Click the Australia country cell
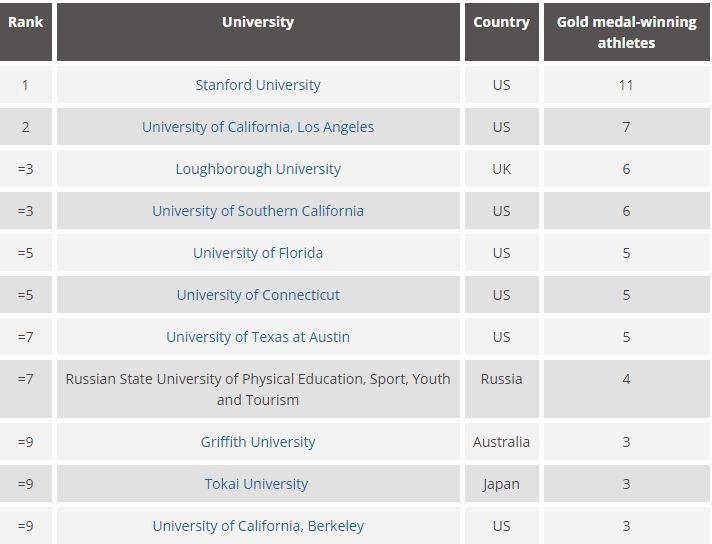712x544 pixels. [501, 442]
